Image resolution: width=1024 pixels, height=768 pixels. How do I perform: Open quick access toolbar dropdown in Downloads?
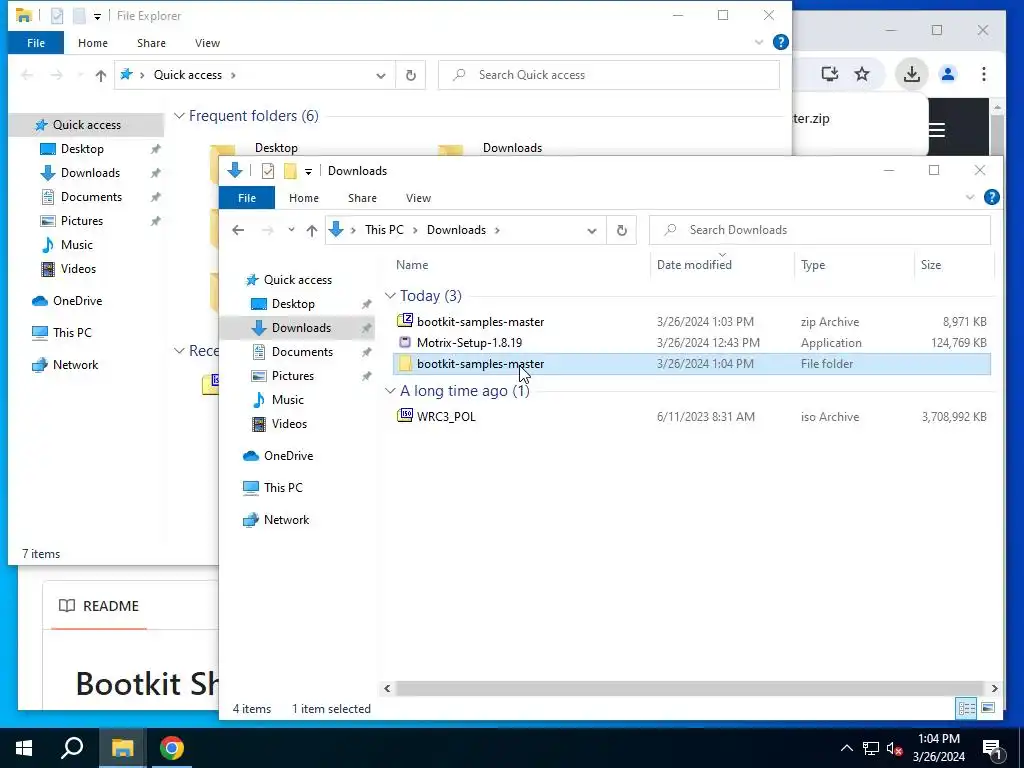(308, 171)
